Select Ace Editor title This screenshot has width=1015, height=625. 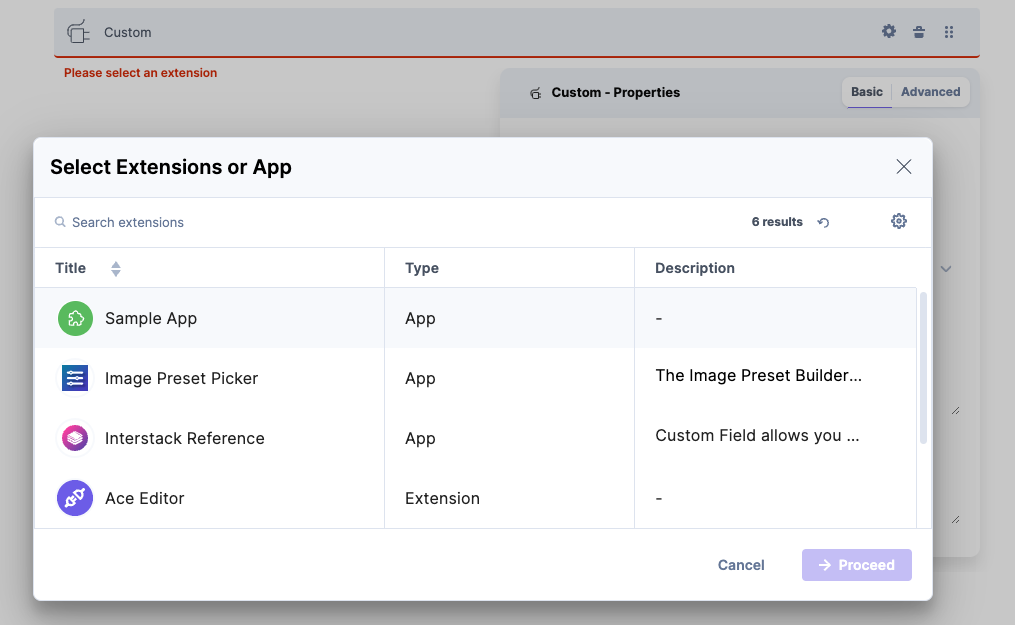tap(144, 498)
